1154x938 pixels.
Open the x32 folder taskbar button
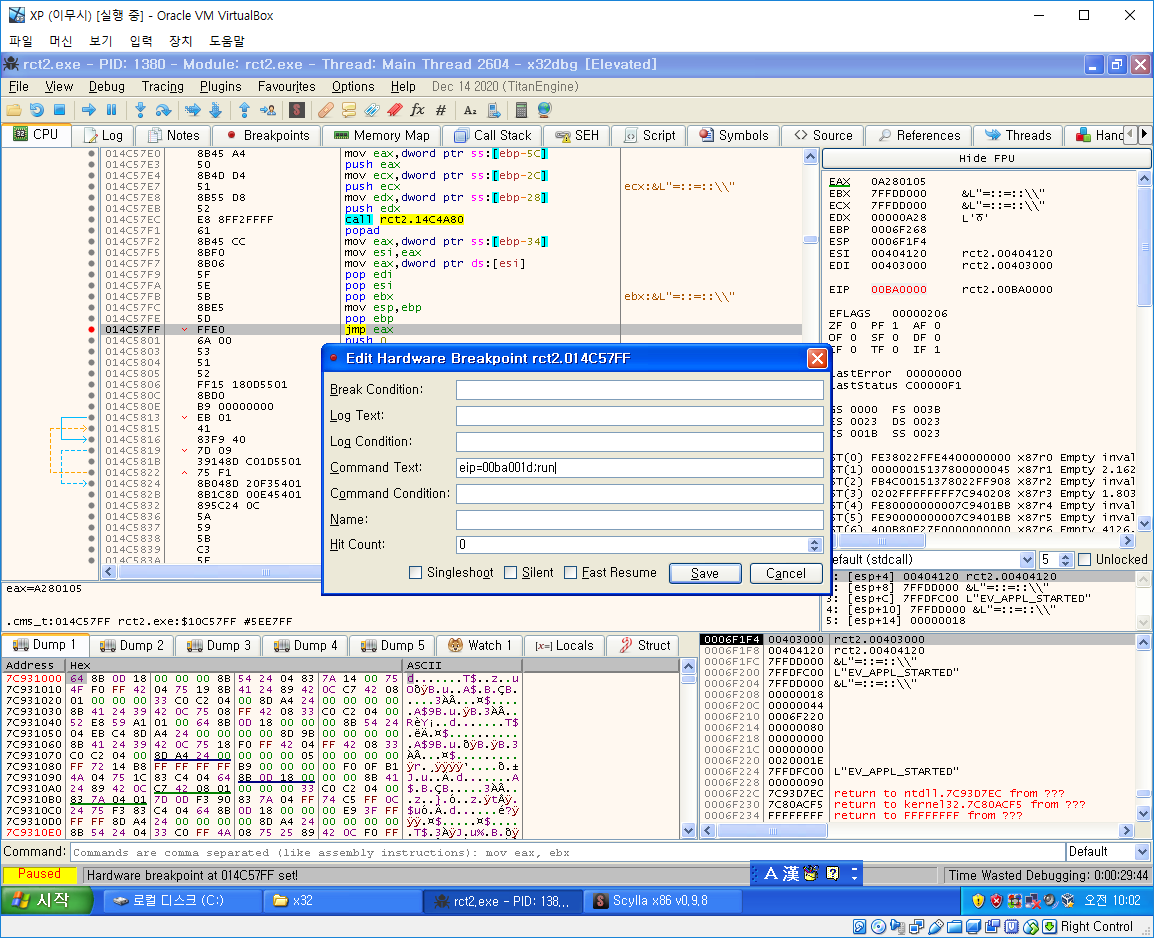point(341,900)
